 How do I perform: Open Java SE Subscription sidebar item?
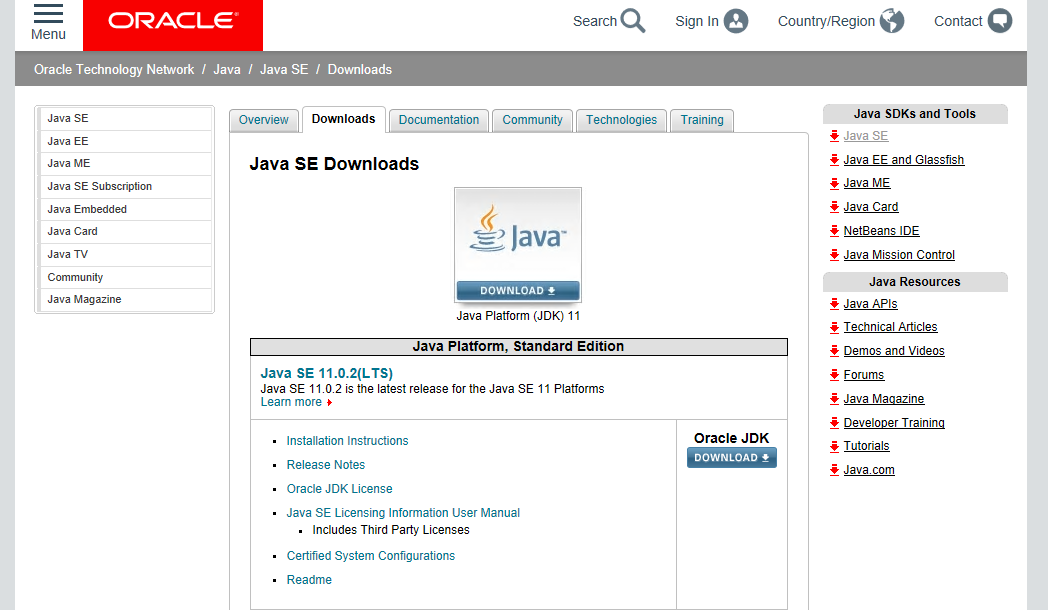click(x=125, y=186)
